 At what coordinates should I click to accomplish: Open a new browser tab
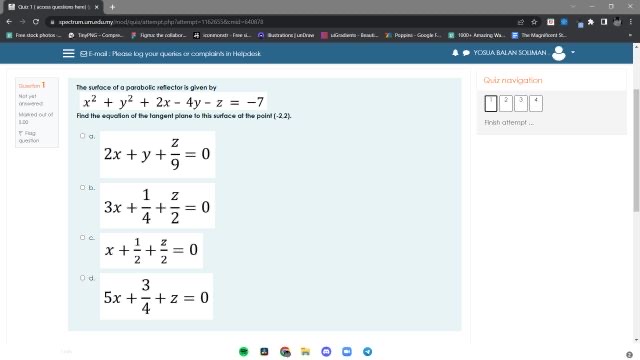[x=112, y=7]
